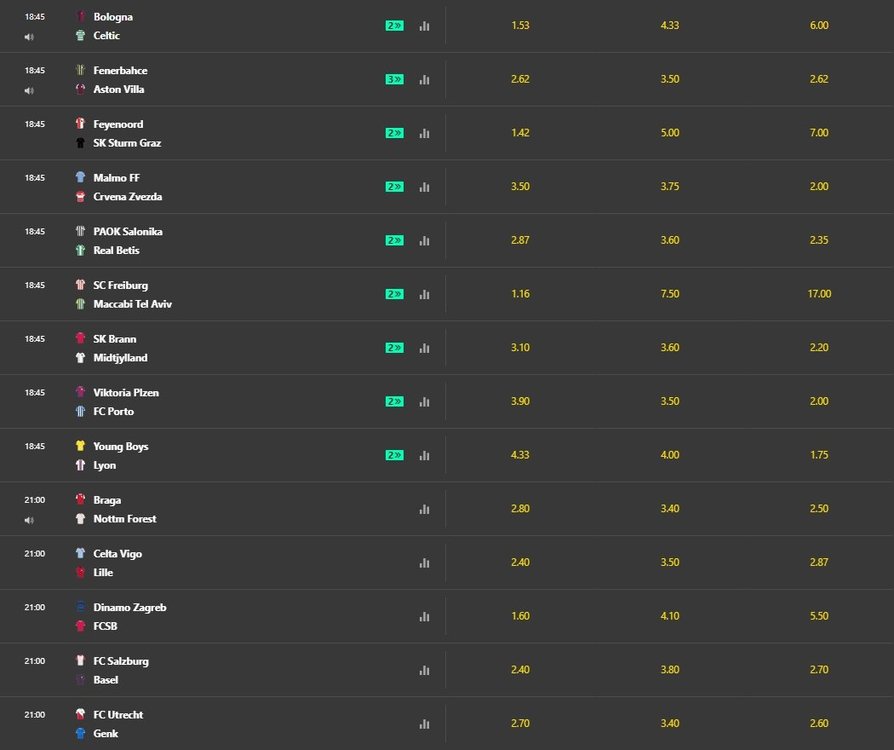Screen dimensions: 894x750
Task: Expand green 2» badge for Viktoria Plzen match
Action: click(x=394, y=402)
